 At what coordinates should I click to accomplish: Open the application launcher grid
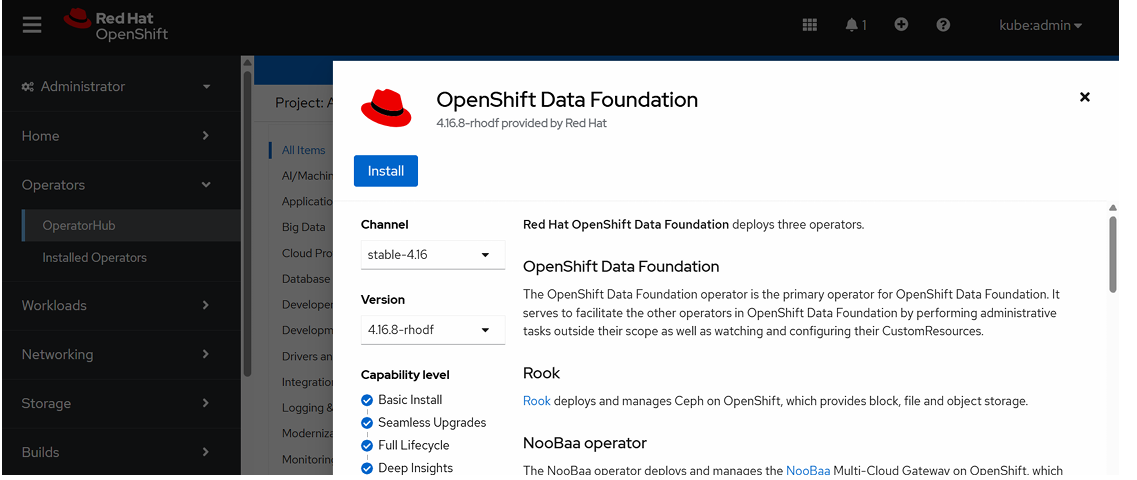click(x=810, y=25)
